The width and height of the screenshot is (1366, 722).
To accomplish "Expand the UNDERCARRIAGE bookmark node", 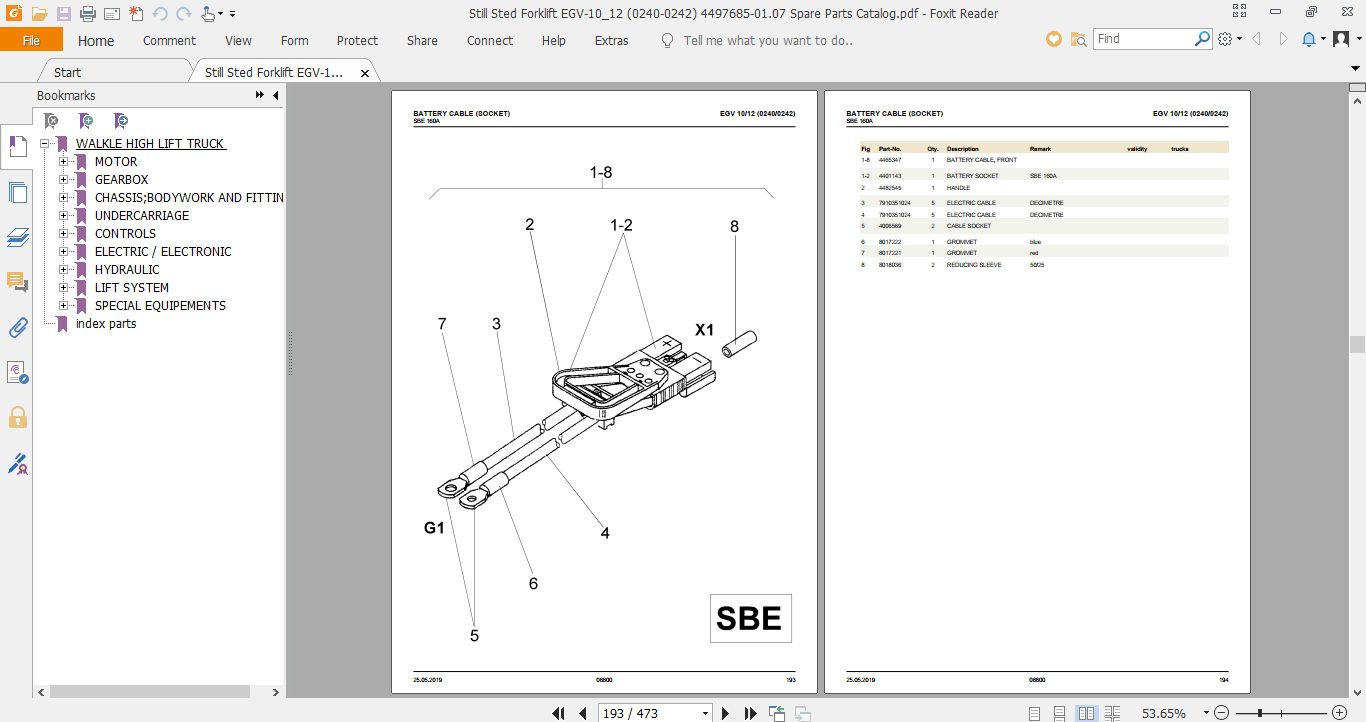I will (x=64, y=216).
